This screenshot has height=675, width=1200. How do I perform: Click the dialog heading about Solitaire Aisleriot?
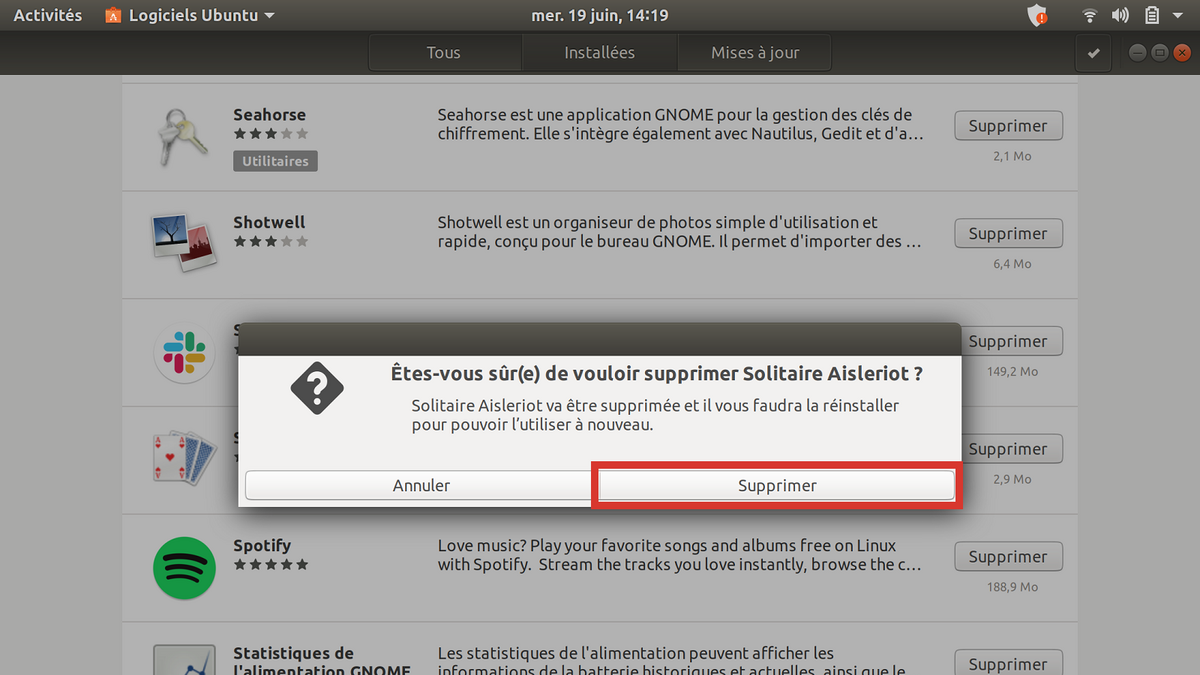click(655, 374)
